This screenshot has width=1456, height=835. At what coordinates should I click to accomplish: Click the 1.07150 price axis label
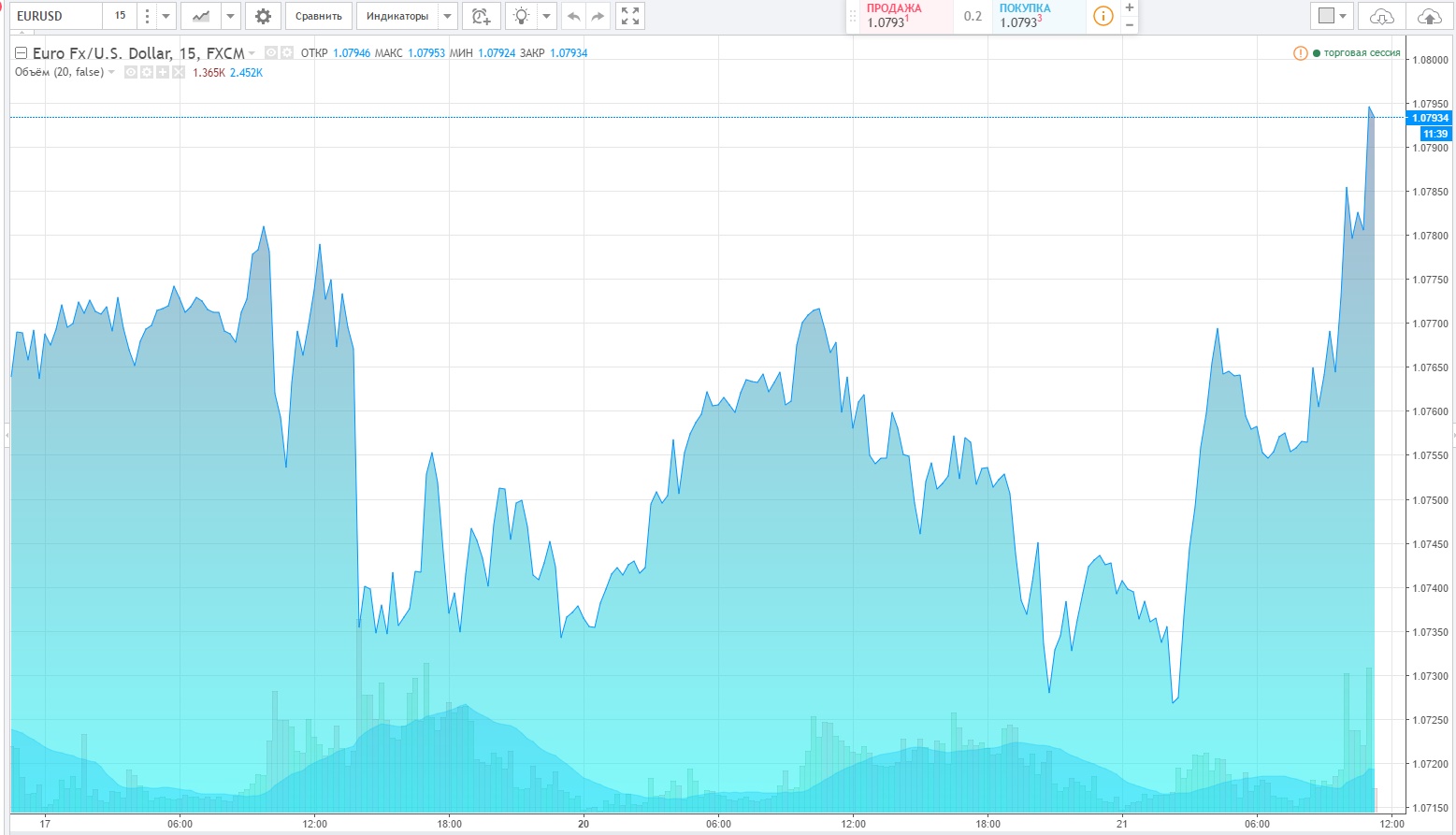click(1430, 808)
